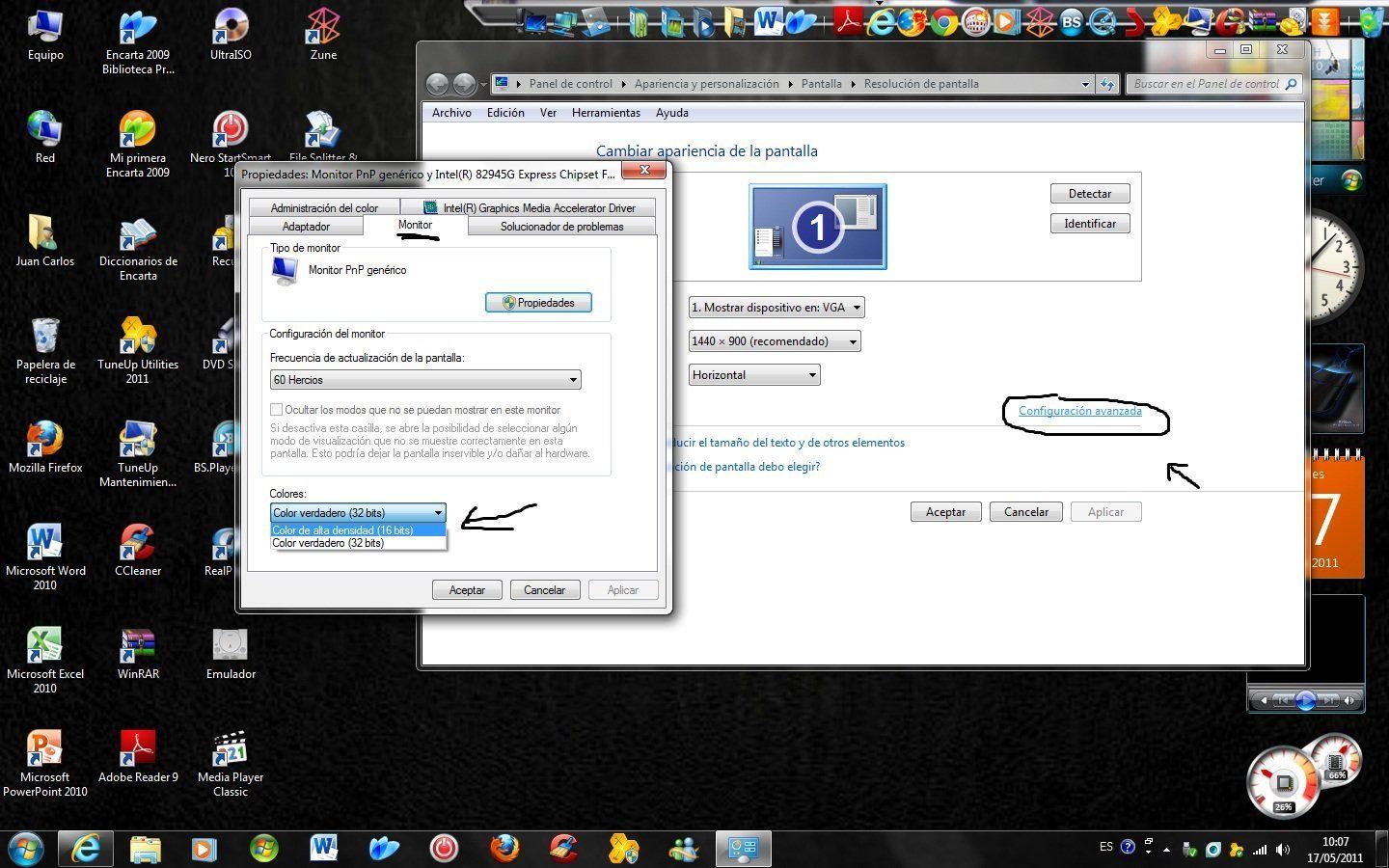Click the Configuración avanzada link
Screen dimensions: 1389x868
pos(1079,411)
